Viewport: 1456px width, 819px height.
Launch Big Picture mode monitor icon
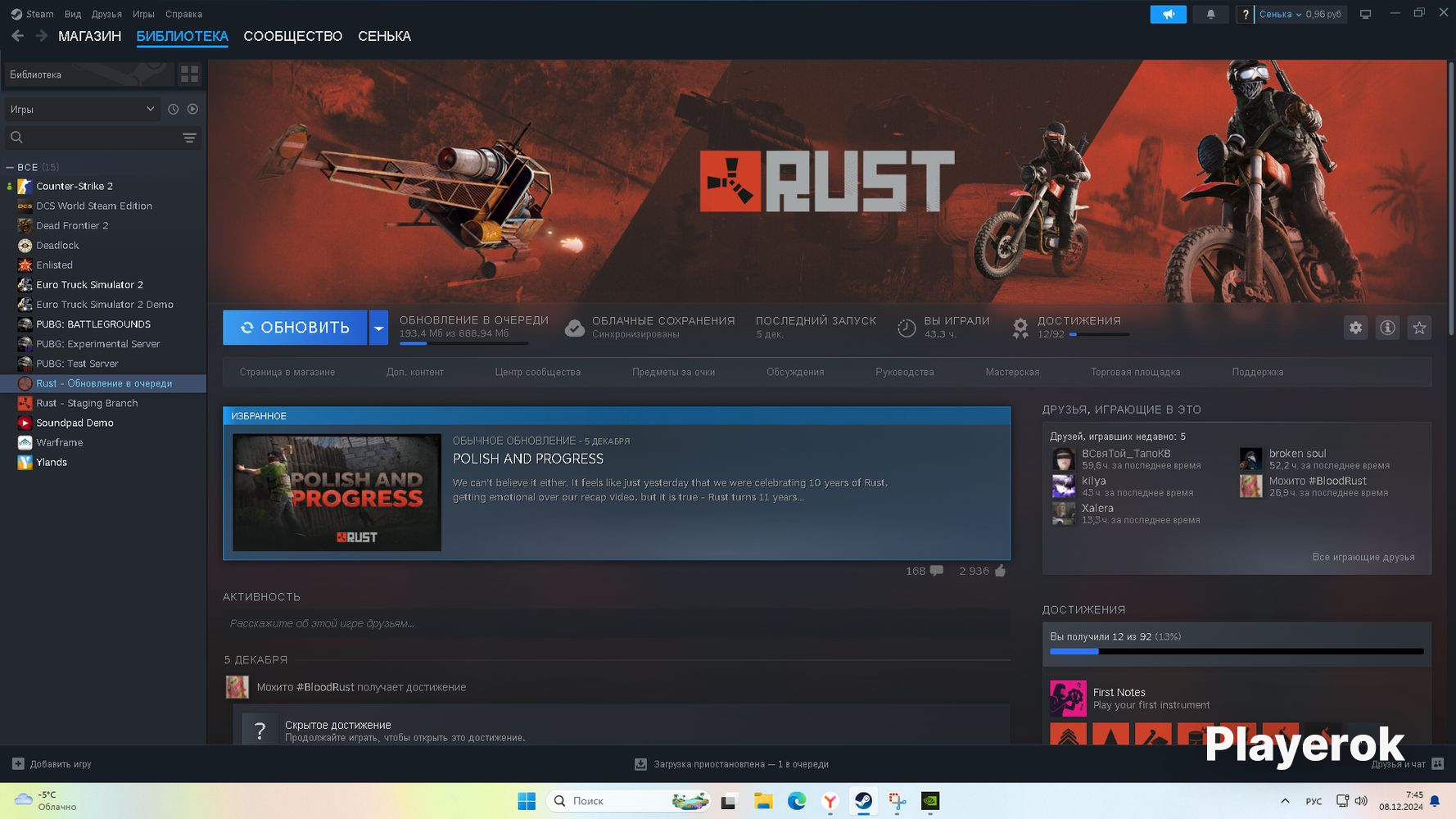point(1365,14)
